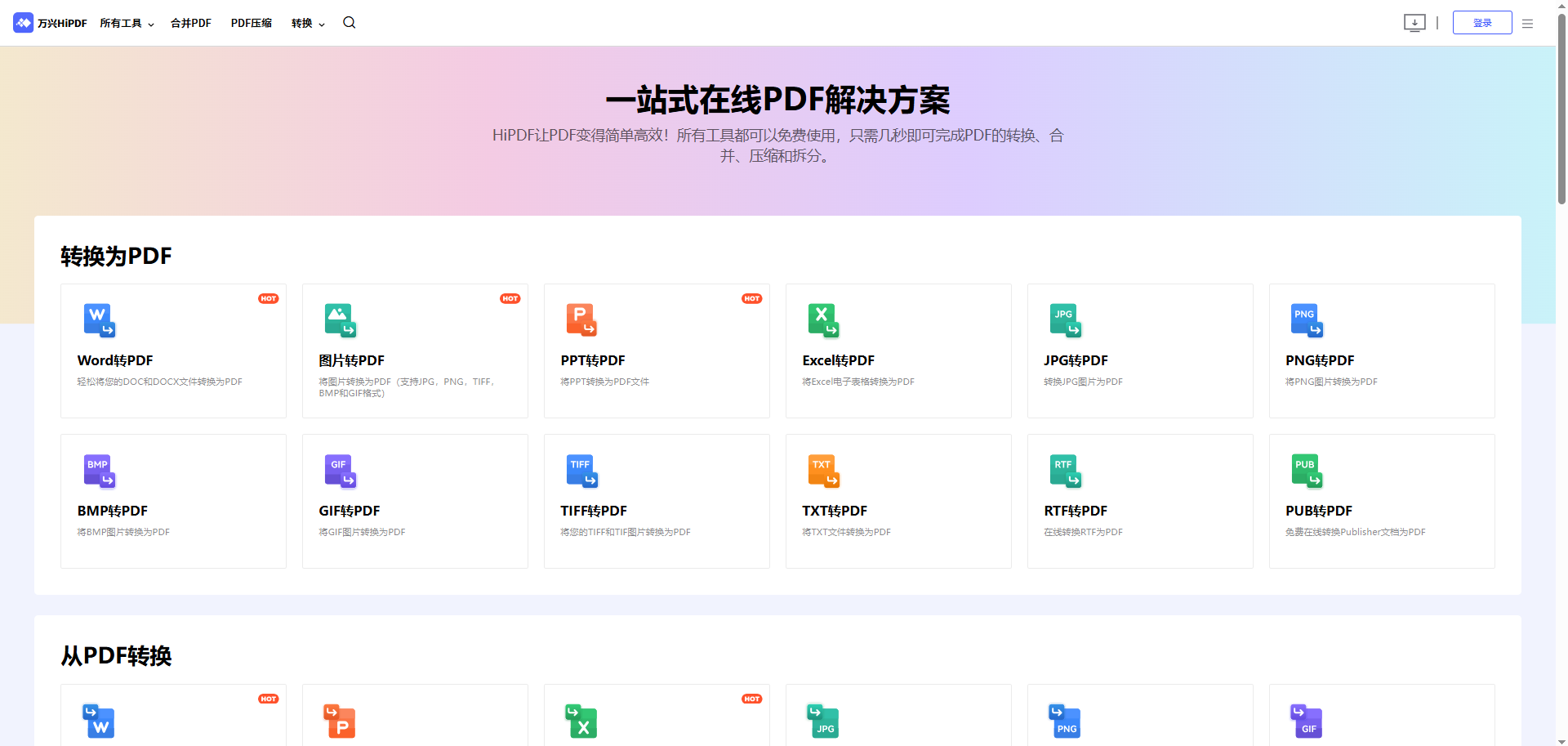Select the PNG转PDF converter icon
1568x746 pixels.
[1307, 320]
